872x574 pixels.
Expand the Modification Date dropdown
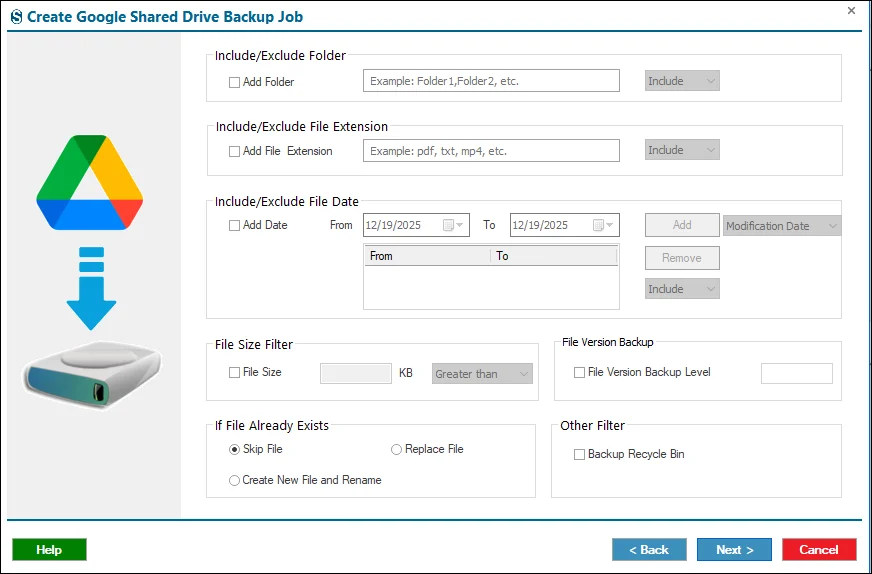(782, 226)
